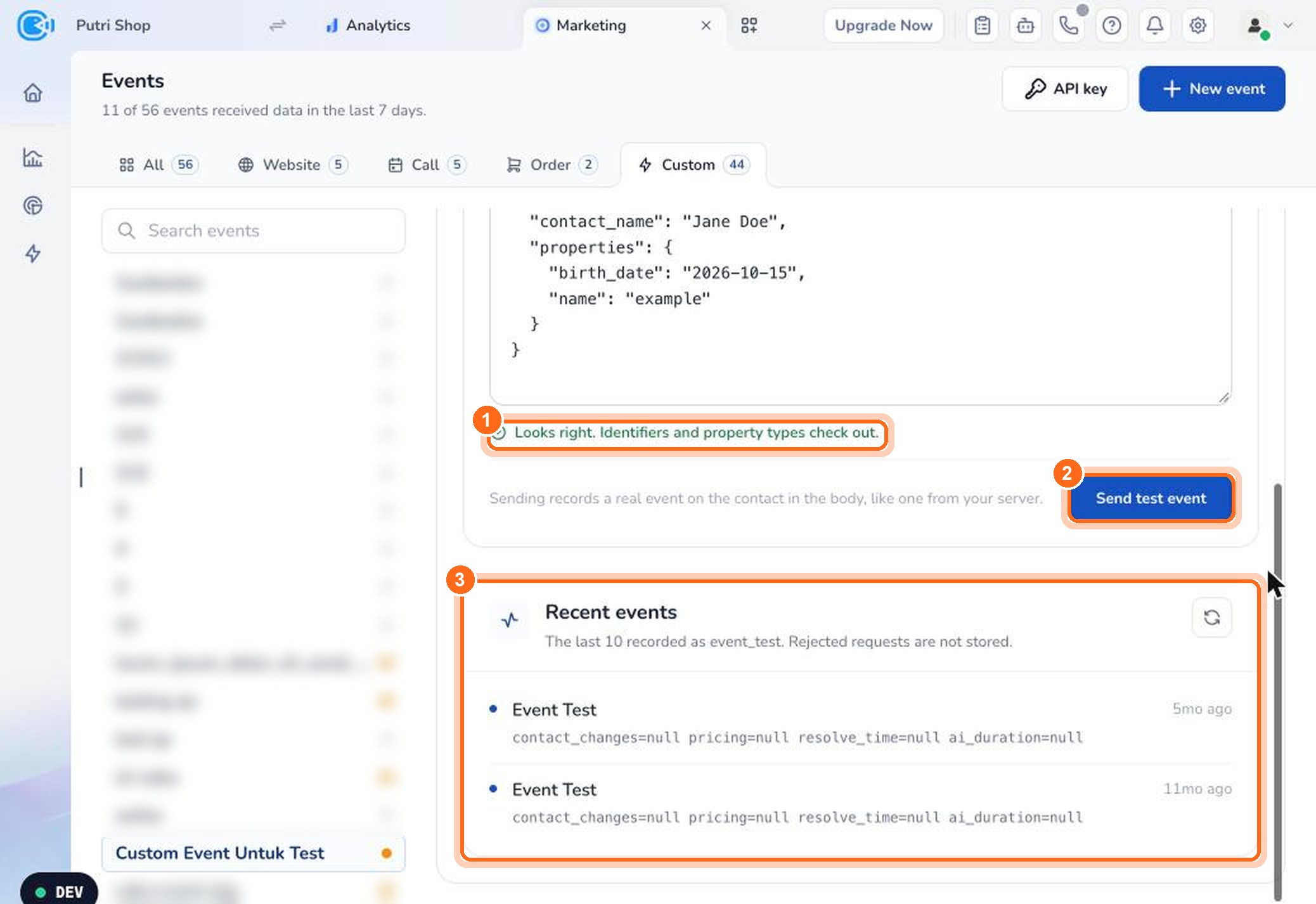
Task: Open the Event Test entry from 5mo ago
Action: click(860, 723)
